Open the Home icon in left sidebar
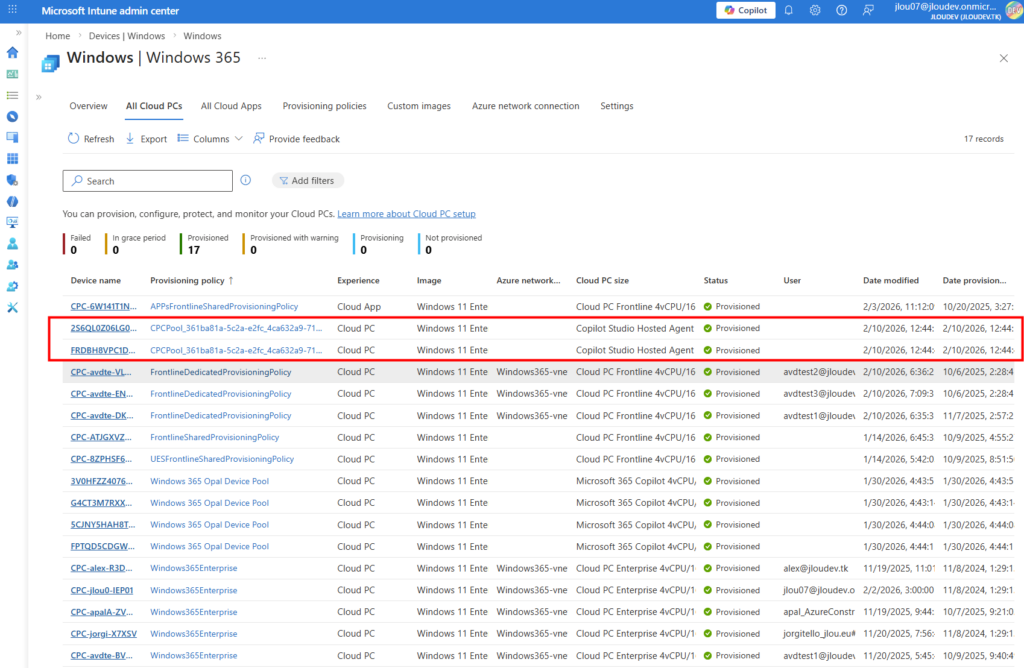 click(12, 52)
